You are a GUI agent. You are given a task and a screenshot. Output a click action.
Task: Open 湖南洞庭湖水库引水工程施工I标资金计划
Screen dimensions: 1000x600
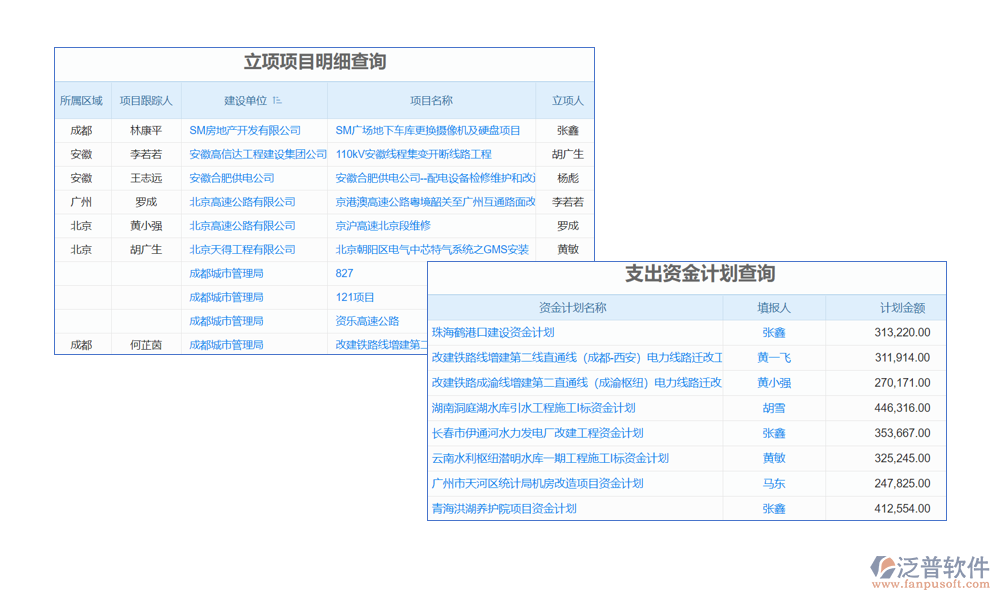tap(533, 408)
